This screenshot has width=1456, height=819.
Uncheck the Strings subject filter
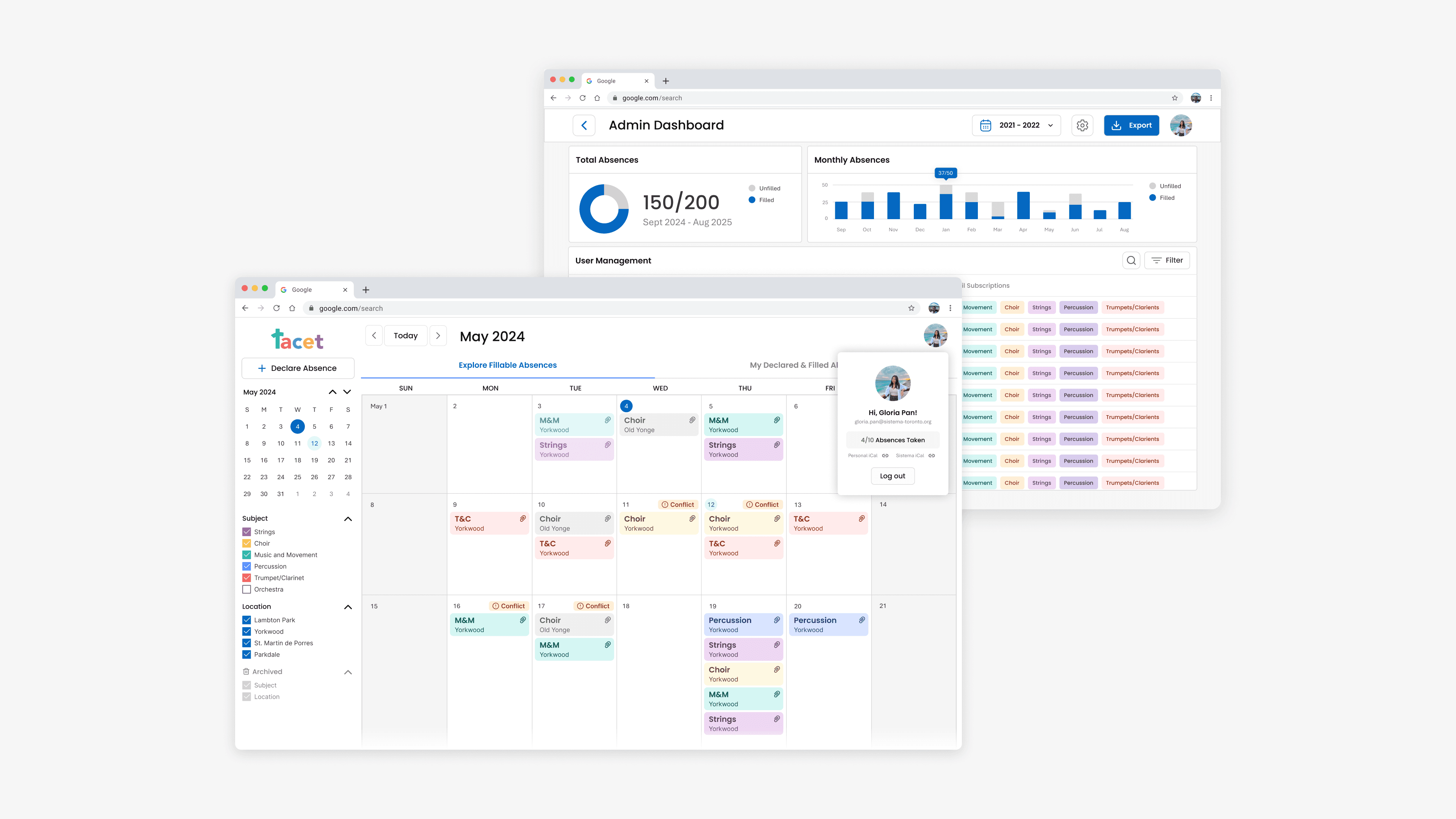(x=246, y=532)
